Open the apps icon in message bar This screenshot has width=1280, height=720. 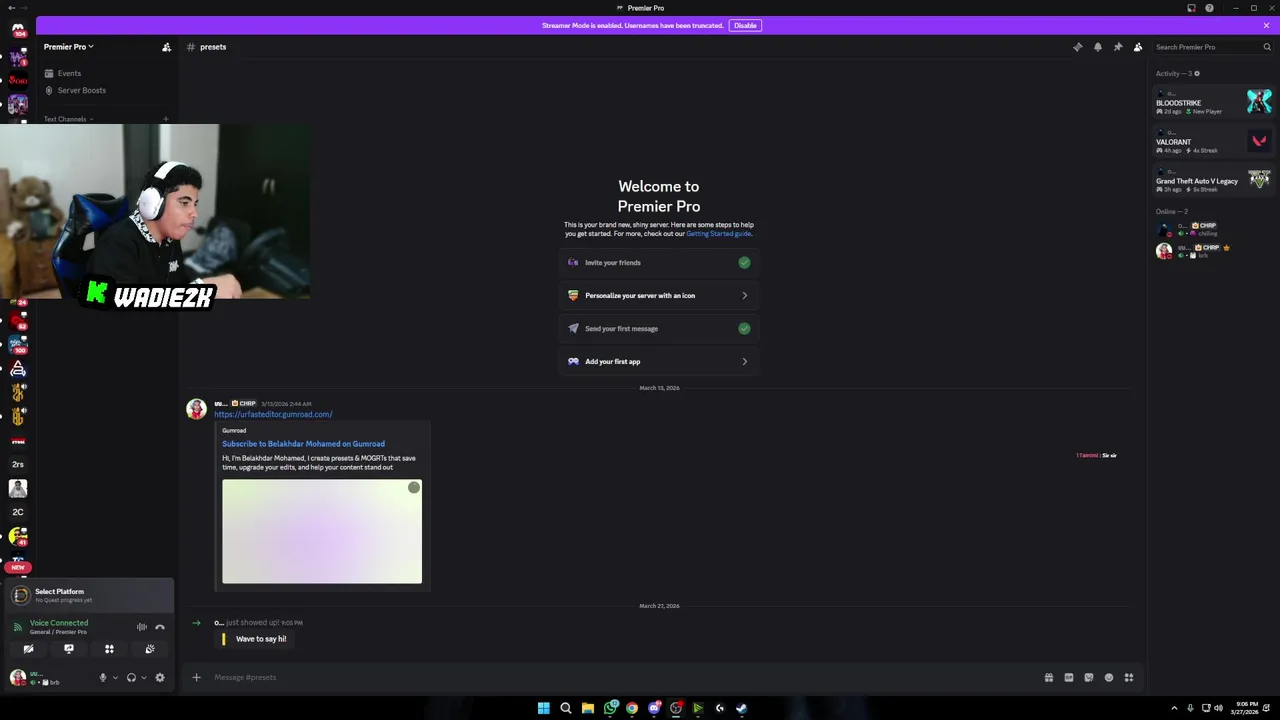1129,678
